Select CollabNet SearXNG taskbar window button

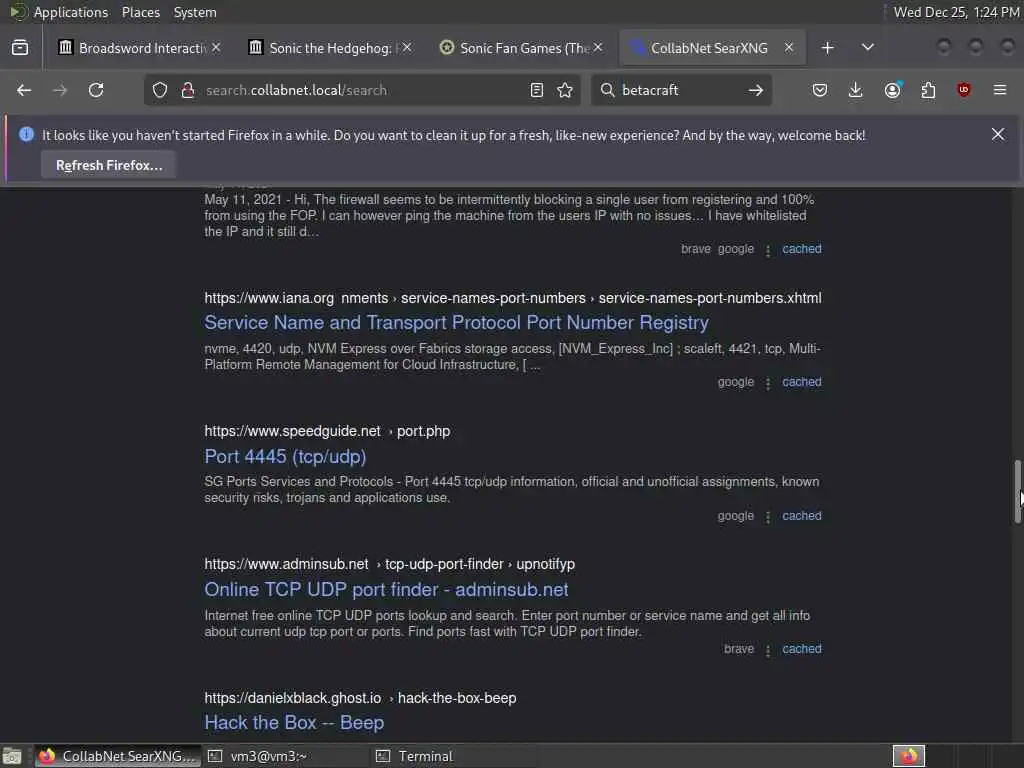pos(118,756)
